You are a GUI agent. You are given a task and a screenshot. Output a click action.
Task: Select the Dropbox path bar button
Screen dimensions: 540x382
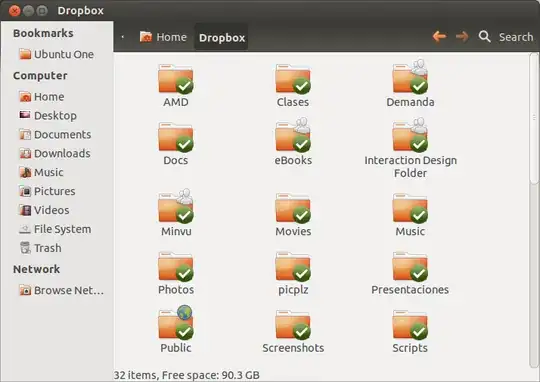pos(222,37)
